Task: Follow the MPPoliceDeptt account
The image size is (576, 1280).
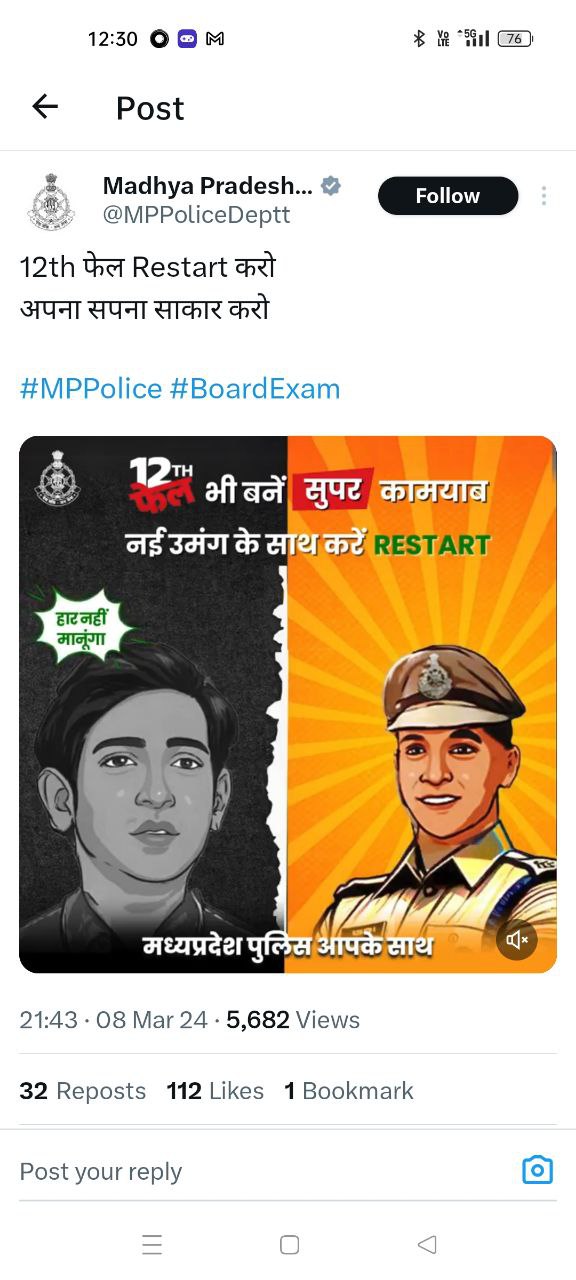Action: point(448,196)
